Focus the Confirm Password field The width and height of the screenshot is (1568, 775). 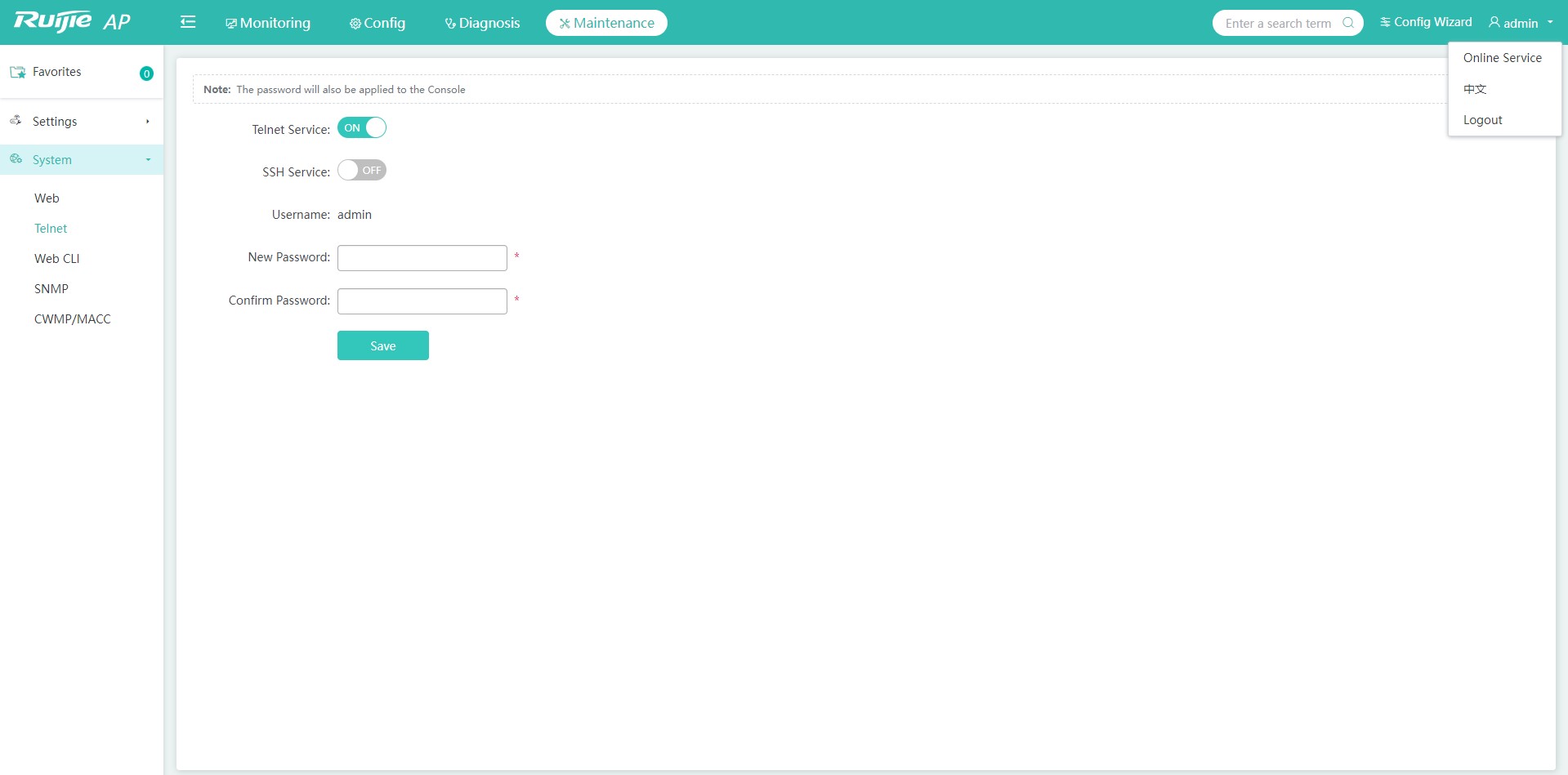coord(422,301)
